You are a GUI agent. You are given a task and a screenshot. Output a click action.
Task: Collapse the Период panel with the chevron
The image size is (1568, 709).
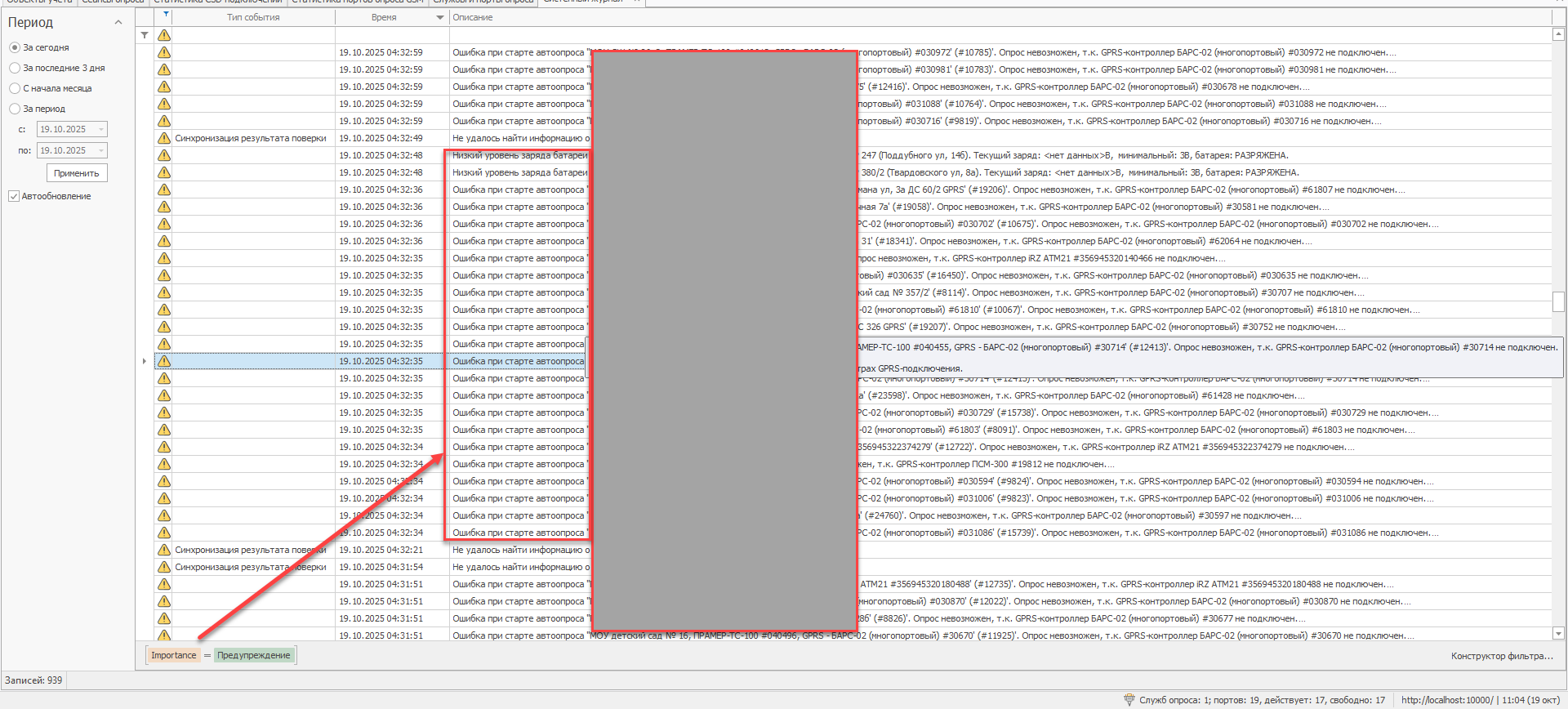118,22
